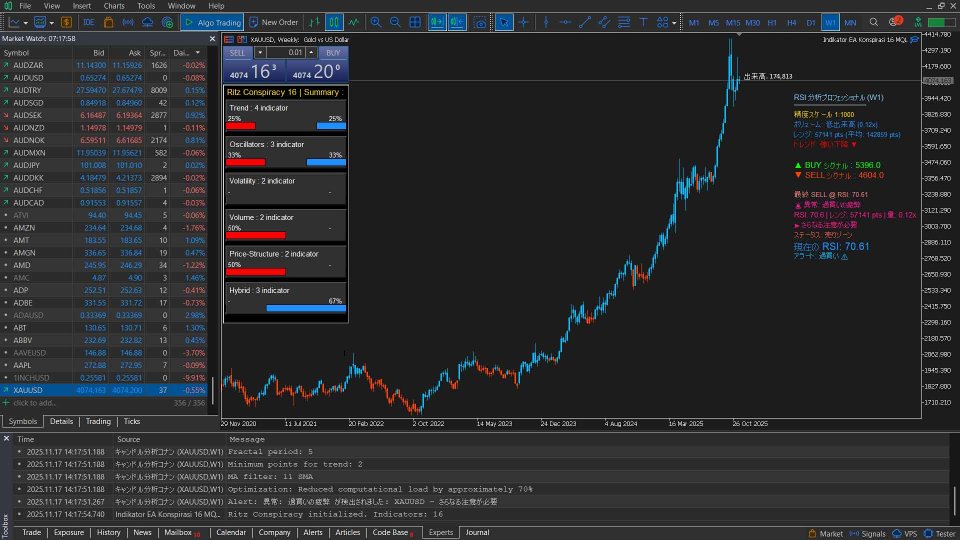This screenshot has height=540, width=960.
Task: Open the Market shopping bag icon
Action: pos(108,22)
